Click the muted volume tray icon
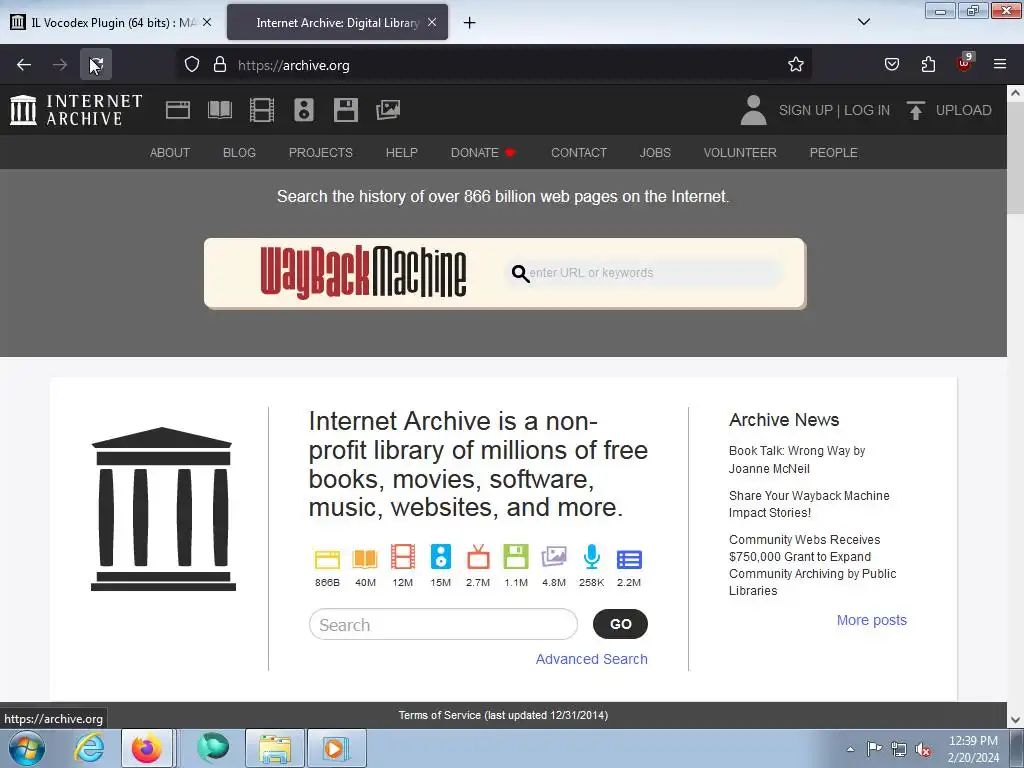The width and height of the screenshot is (1024, 768). (923, 750)
